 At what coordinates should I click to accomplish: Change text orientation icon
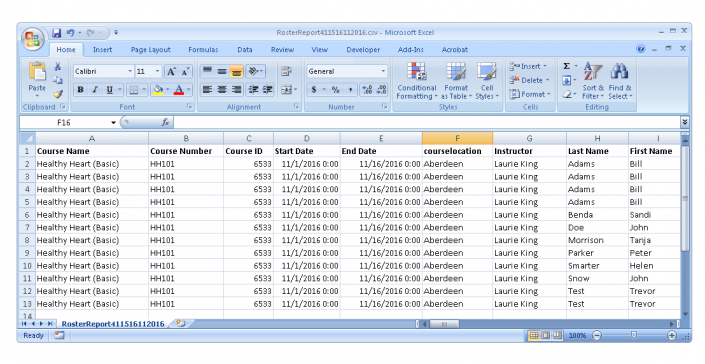click(x=254, y=71)
